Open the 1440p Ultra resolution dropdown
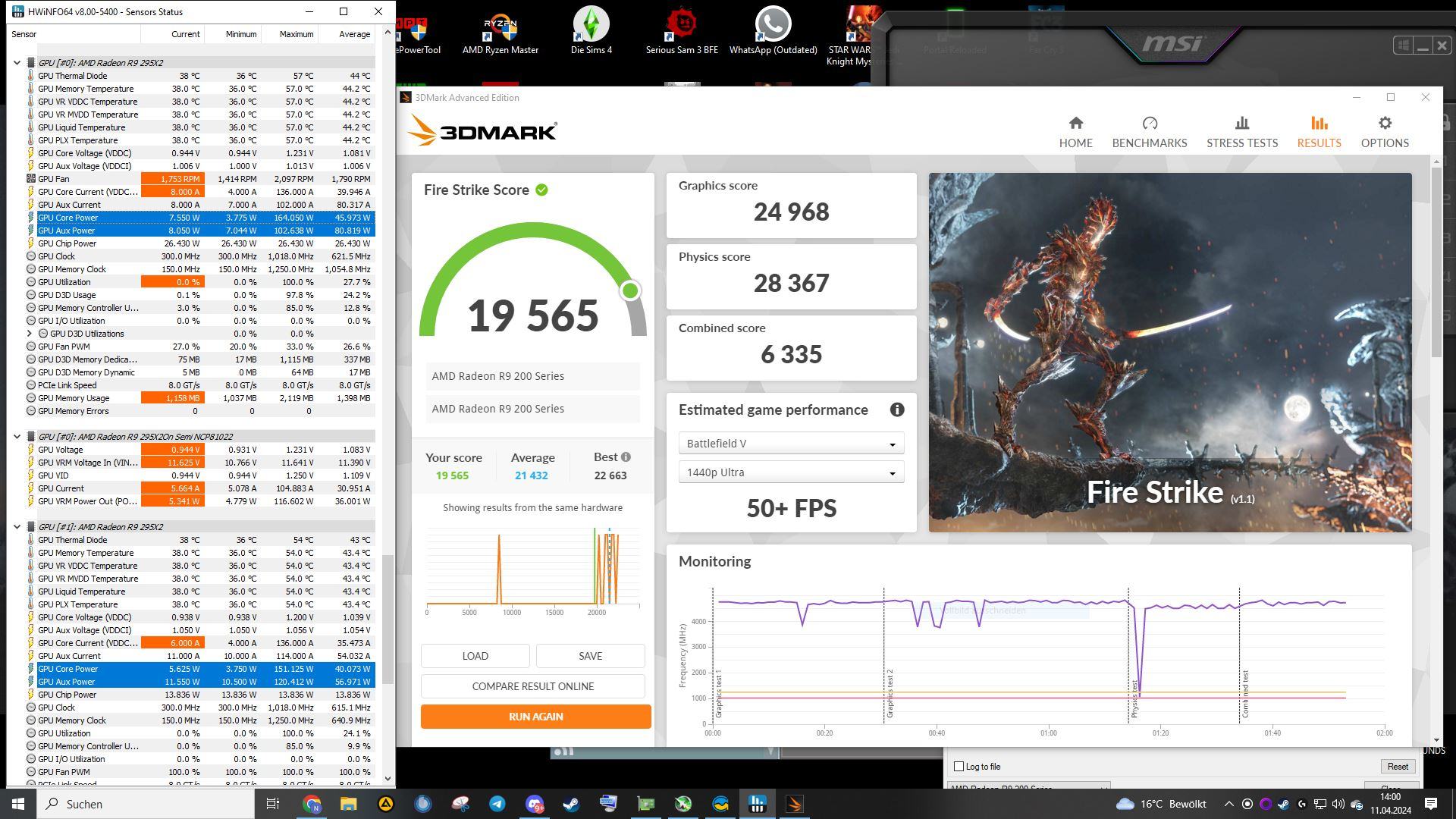The height and width of the screenshot is (819, 1456). pos(791,472)
